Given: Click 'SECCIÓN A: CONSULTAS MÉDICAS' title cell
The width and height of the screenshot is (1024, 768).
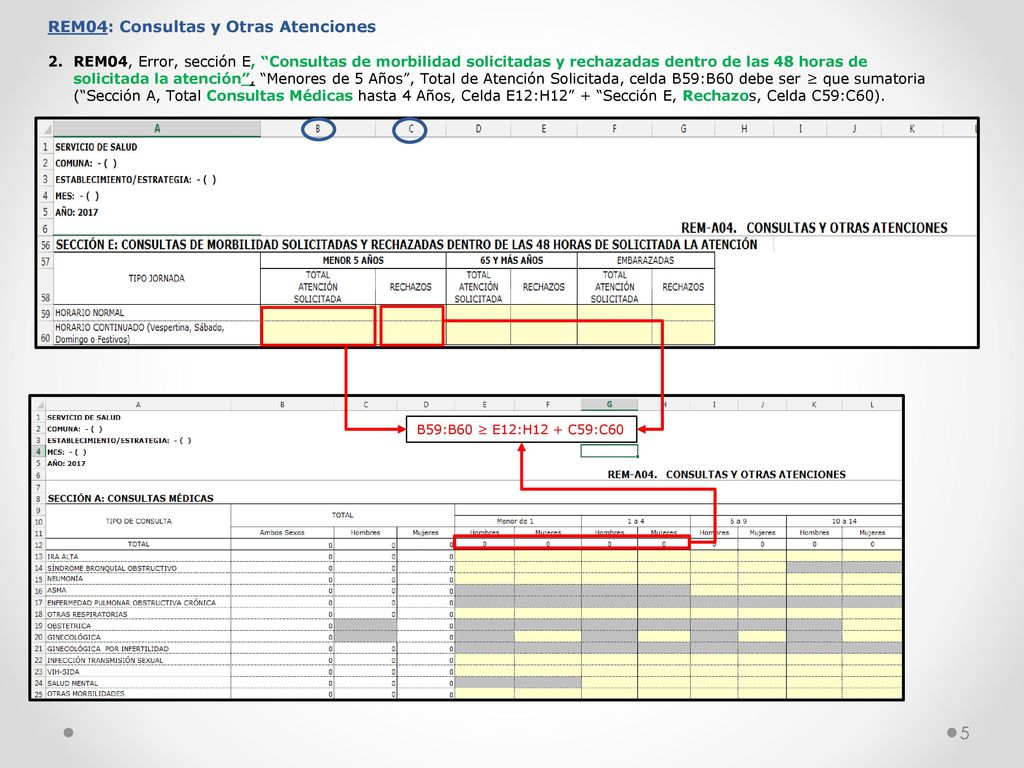Looking at the screenshot, I should (x=131, y=498).
